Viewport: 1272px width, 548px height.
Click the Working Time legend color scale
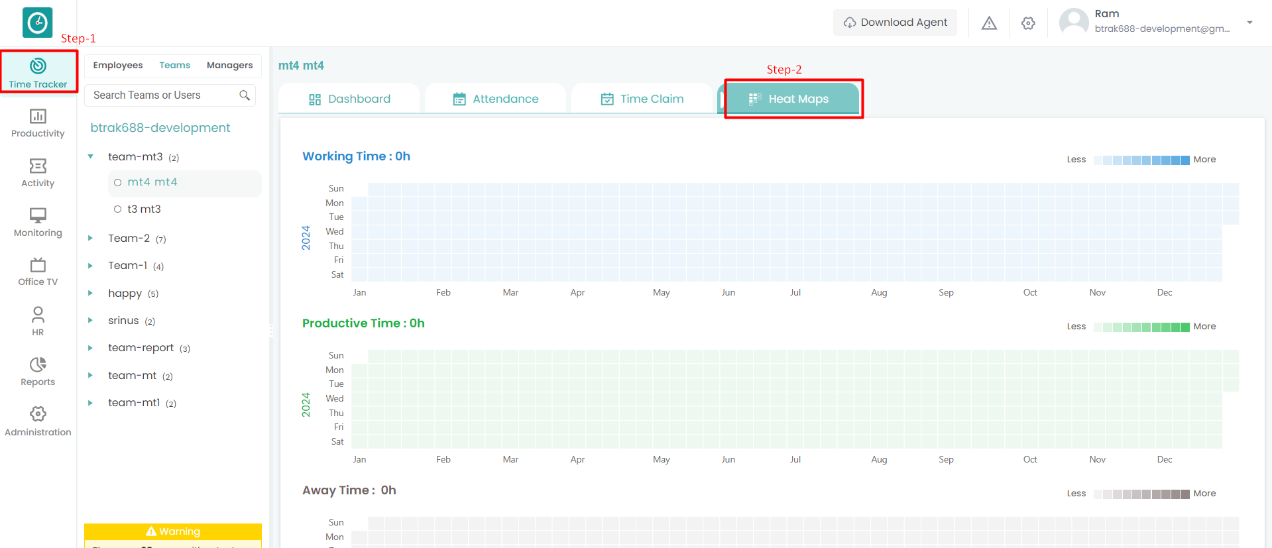1141,160
